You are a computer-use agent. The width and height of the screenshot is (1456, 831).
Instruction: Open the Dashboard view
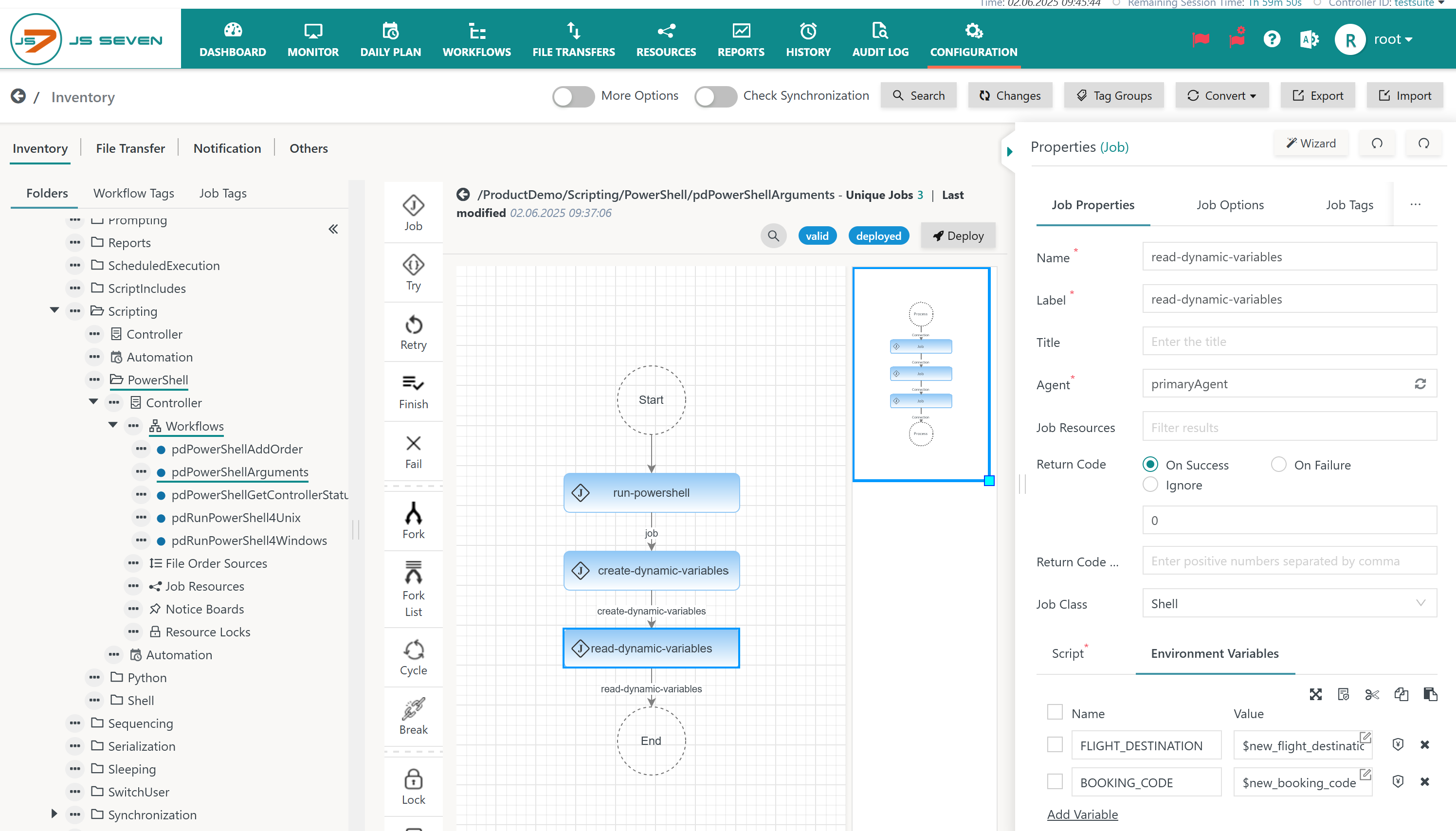coord(232,39)
